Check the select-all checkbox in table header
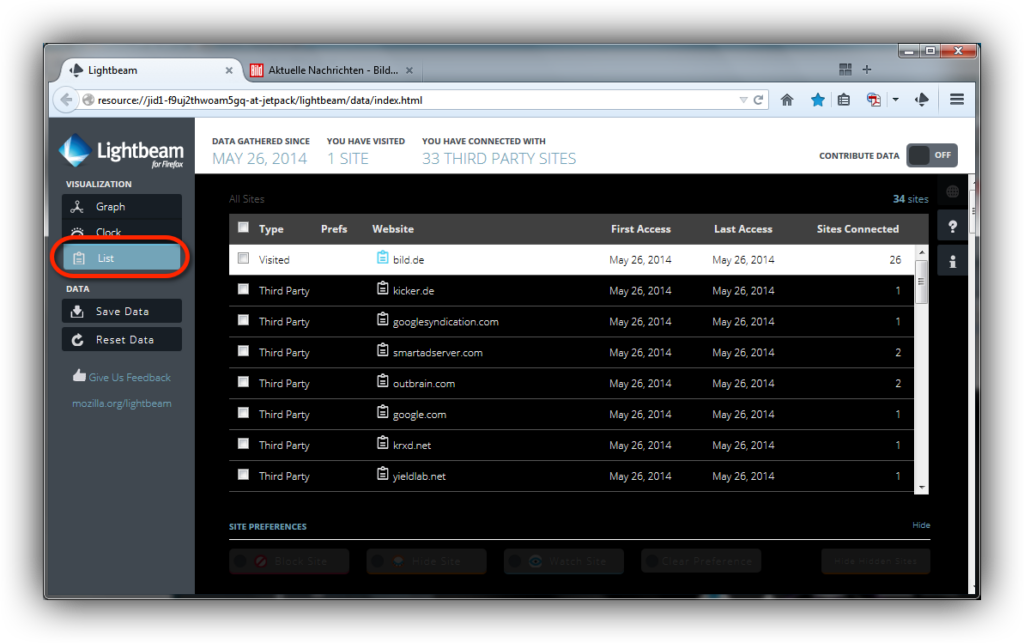 click(243, 228)
